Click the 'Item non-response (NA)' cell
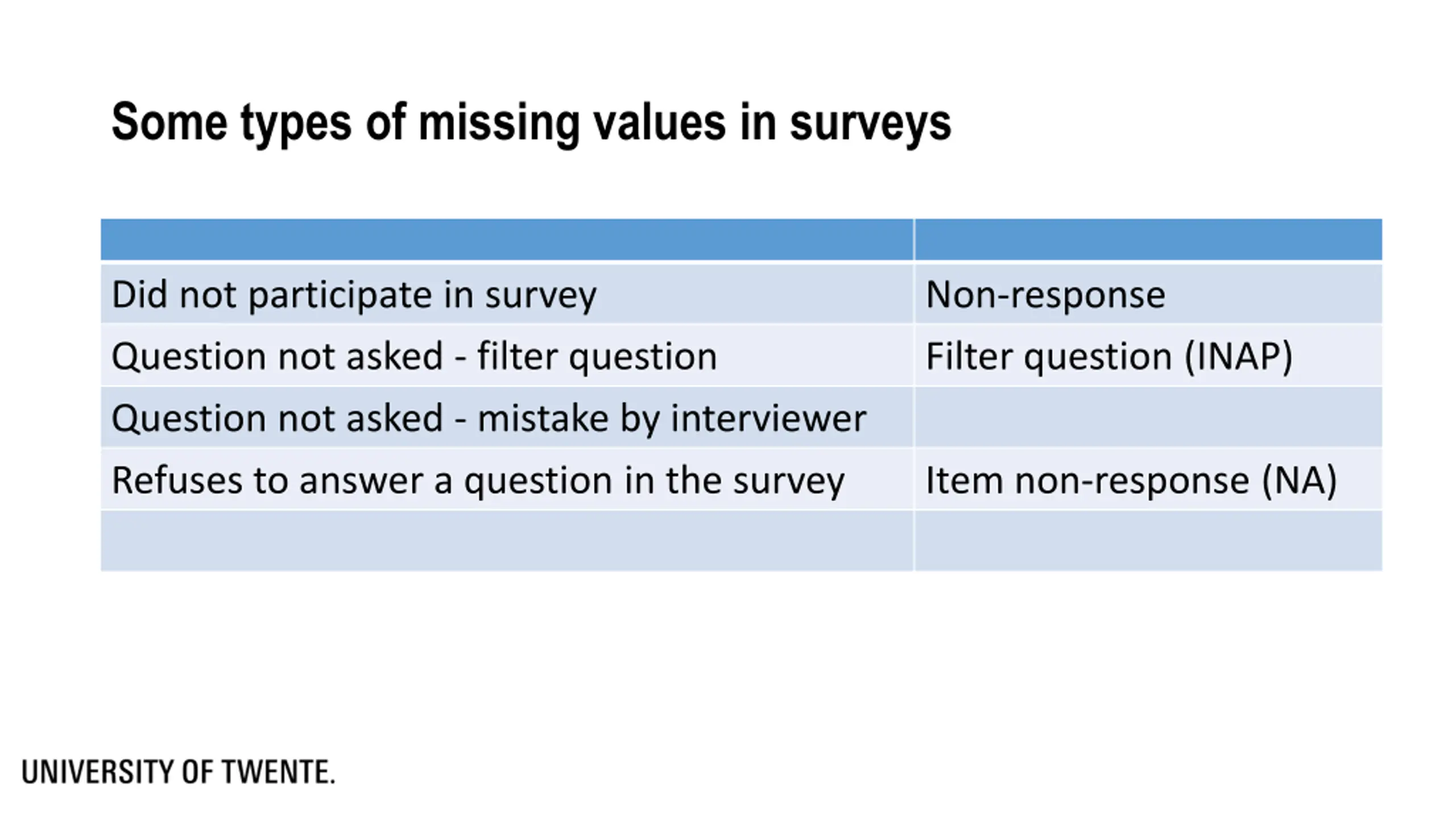The height and width of the screenshot is (819, 1456). click(x=1148, y=479)
